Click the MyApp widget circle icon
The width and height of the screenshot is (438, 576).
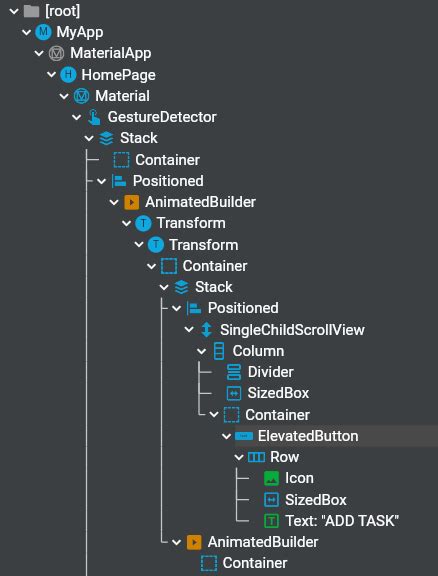pos(43,32)
